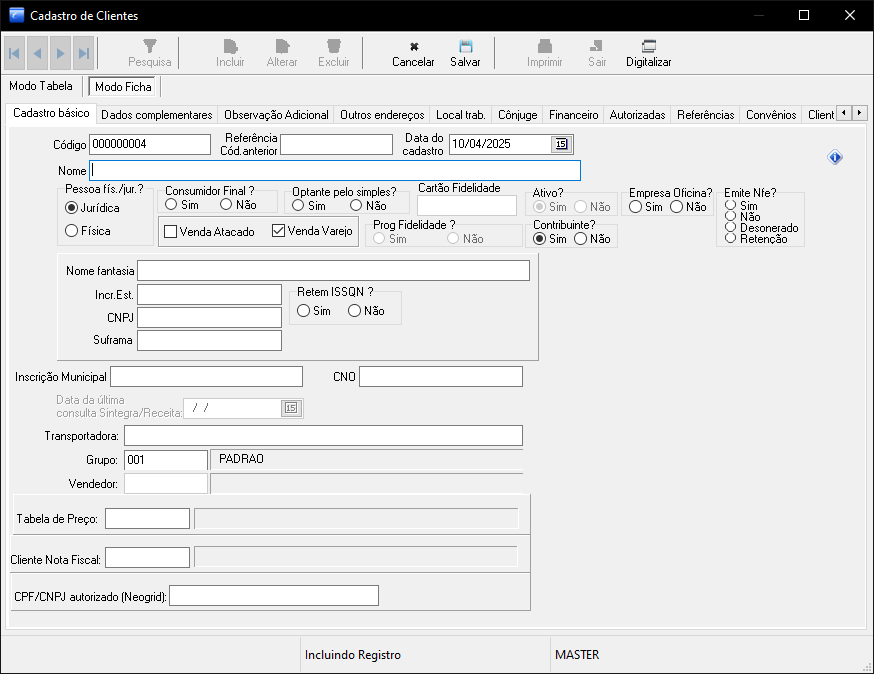Click the Salvar floppy disk icon
The image size is (874, 674).
pyautogui.click(x=465, y=46)
